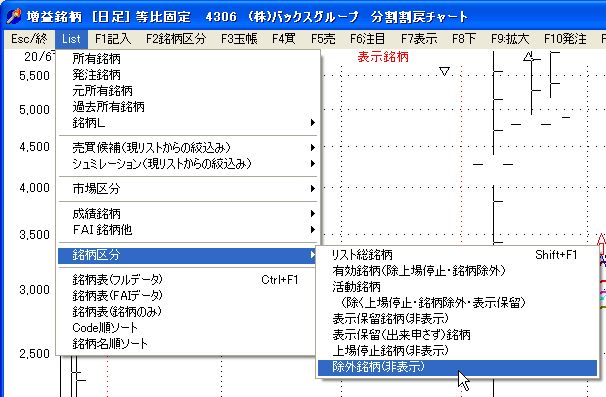
Task: Select リスト総銘柄 in submenu
Action: (458, 255)
